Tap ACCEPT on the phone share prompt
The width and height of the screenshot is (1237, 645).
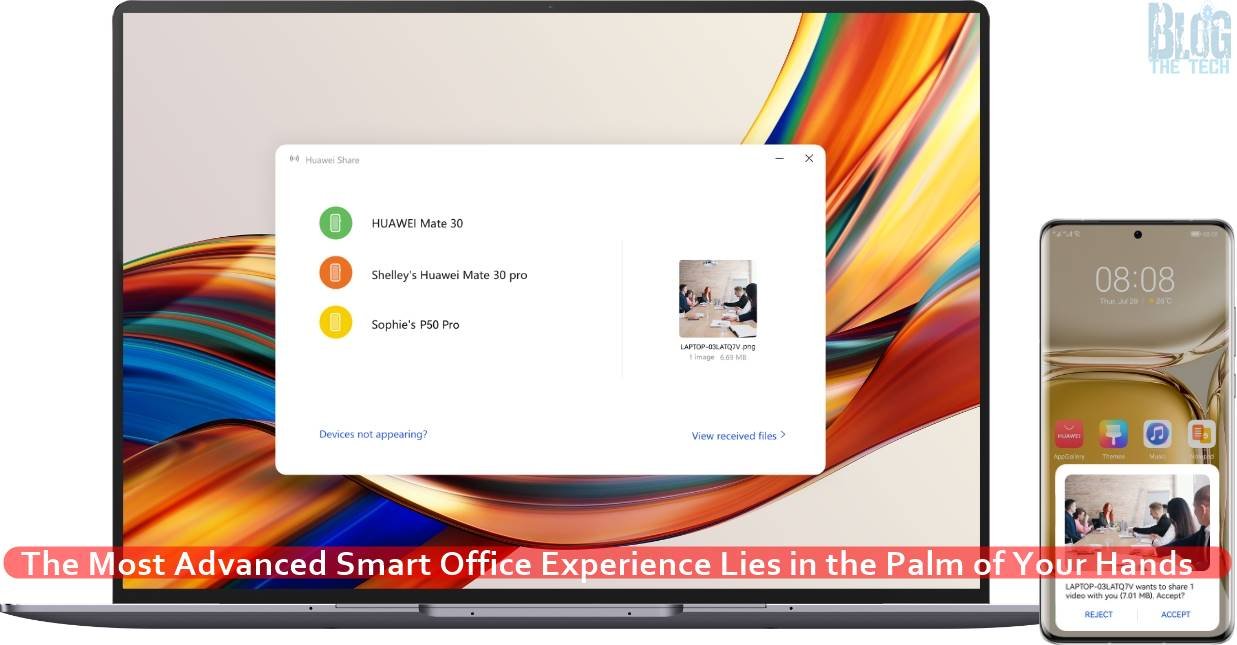[x=1175, y=615]
